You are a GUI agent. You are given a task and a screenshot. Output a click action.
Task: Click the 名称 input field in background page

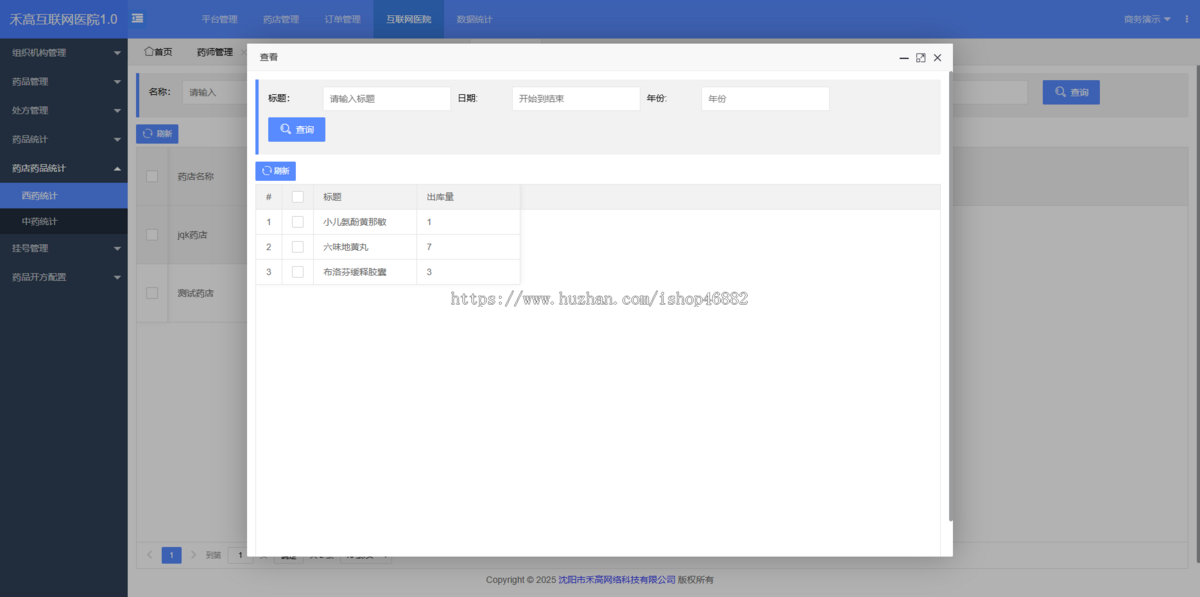pyautogui.click(x=215, y=92)
